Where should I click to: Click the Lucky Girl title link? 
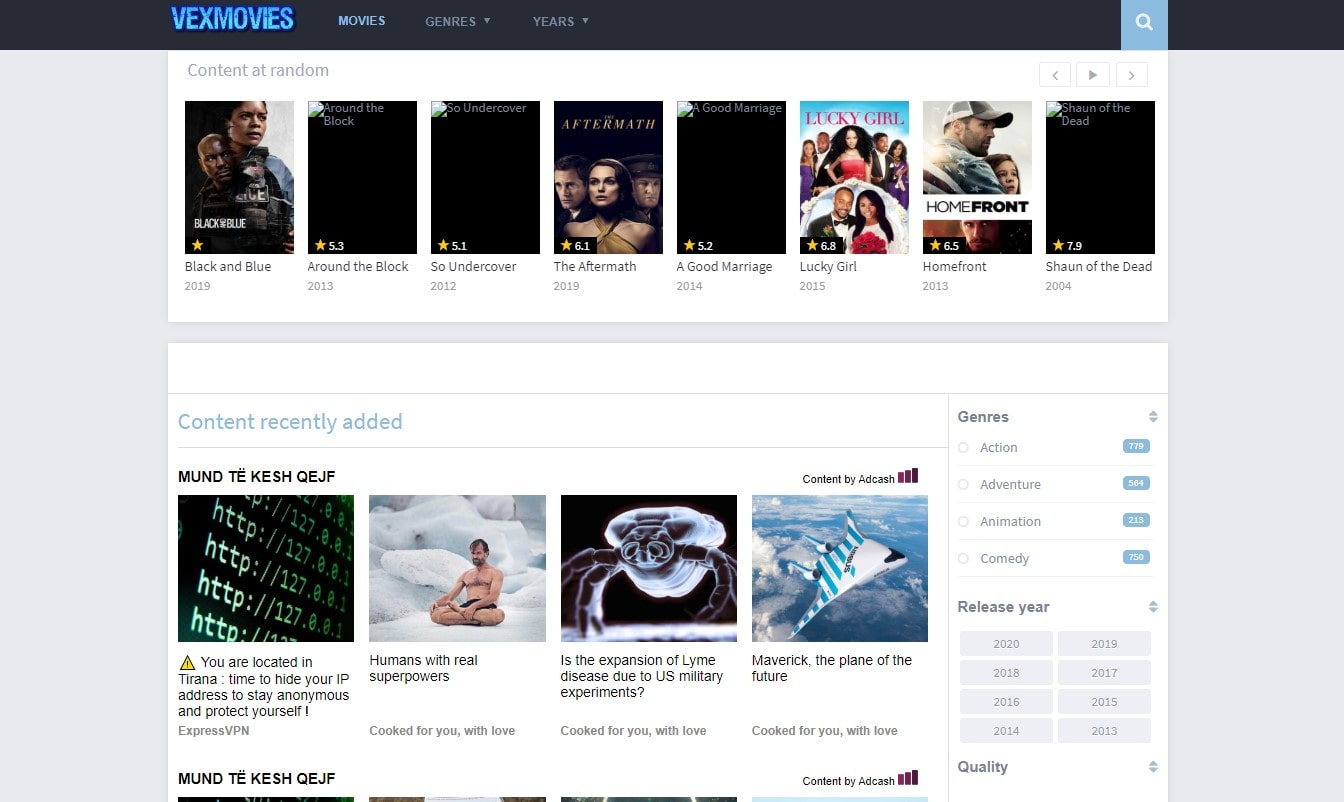point(828,267)
